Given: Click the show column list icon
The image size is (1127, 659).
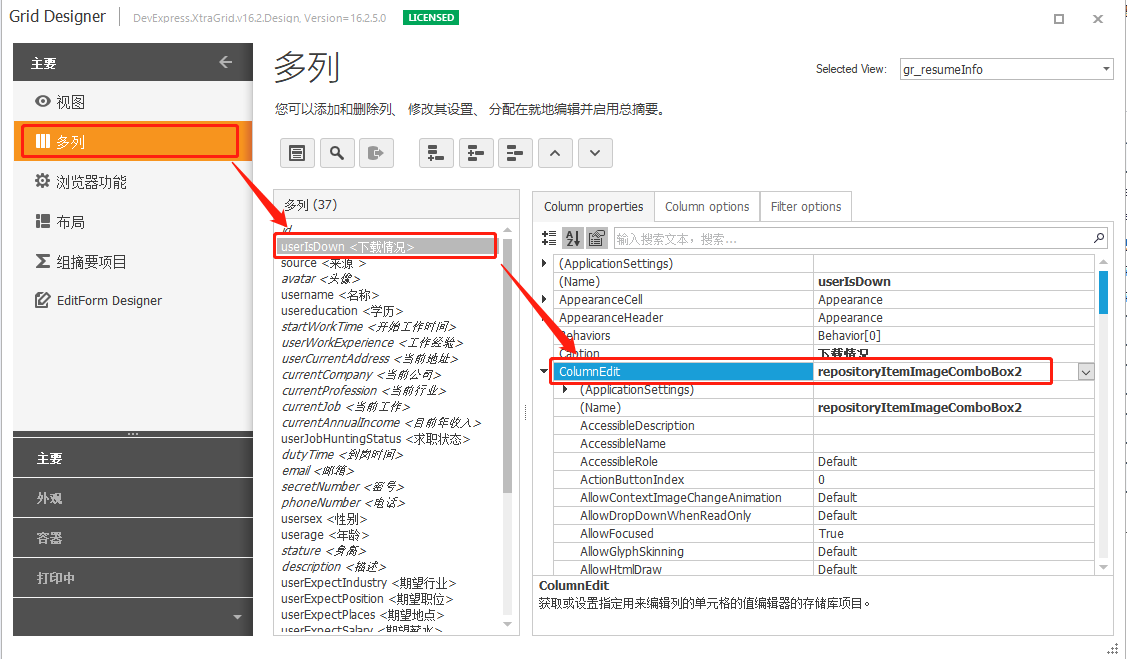Looking at the screenshot, I should (297, 152).
